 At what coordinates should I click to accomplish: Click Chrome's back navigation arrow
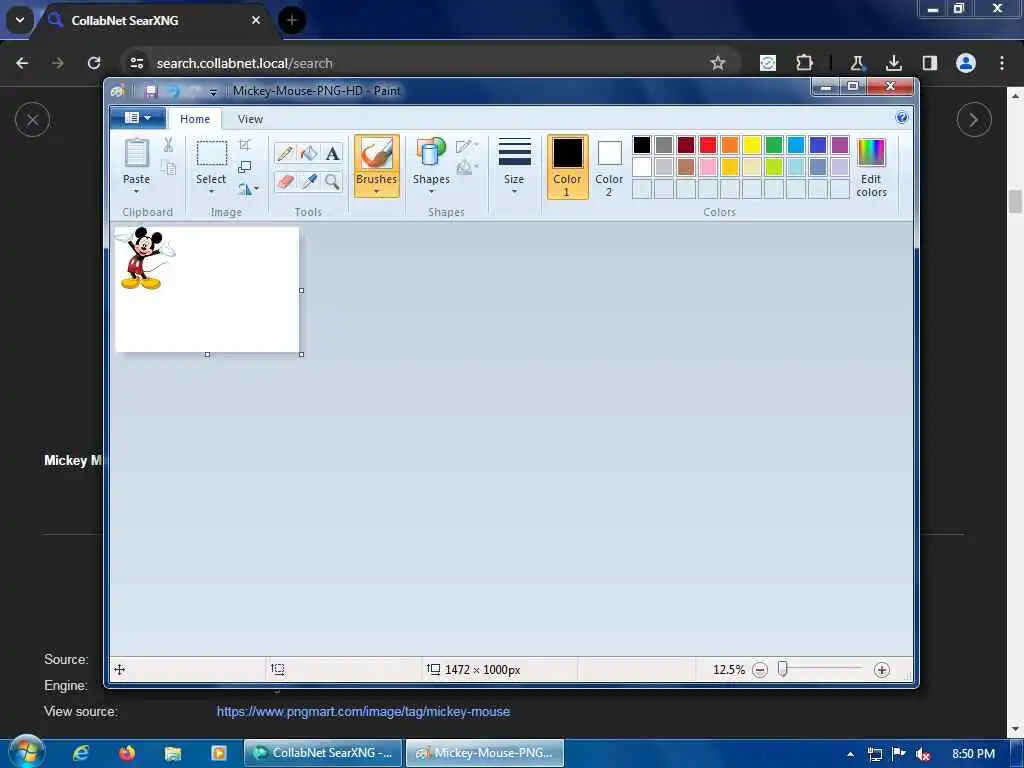(x=22, y=63)
